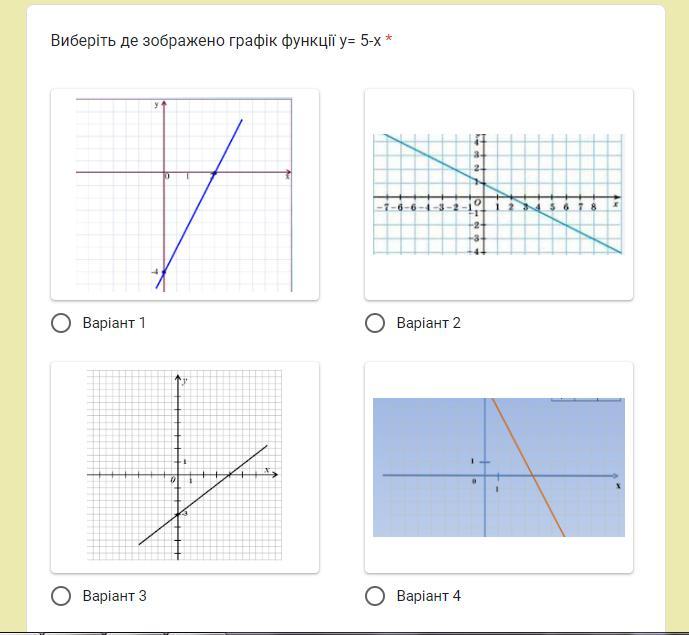Viewport: 689px width, 635px height.
Task: Click the blue line's x-axis intercept dot
Action: tap(214, 173)
